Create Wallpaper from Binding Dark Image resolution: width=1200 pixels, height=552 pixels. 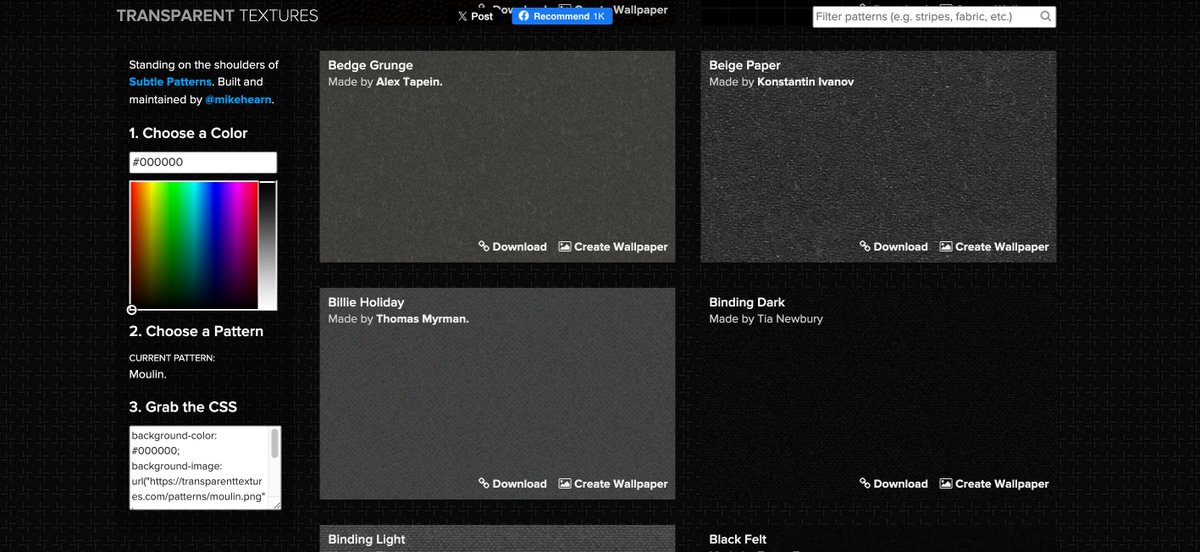[1002, 484]
